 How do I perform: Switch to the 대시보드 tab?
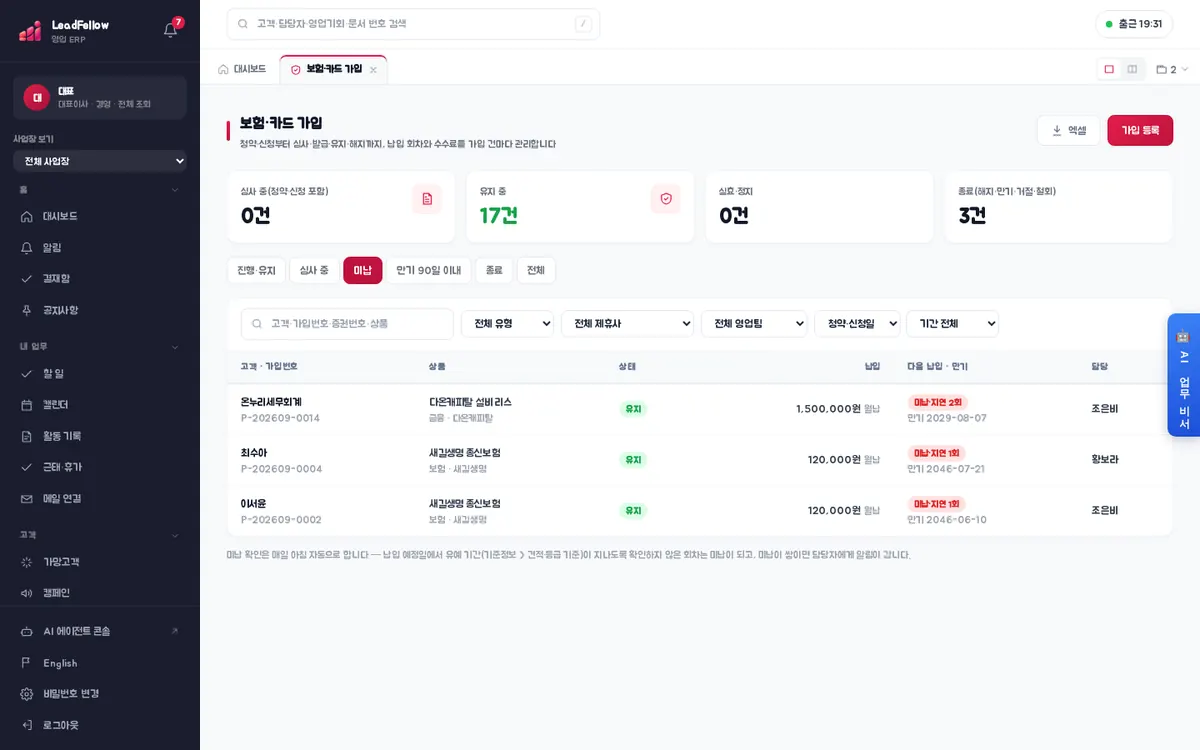[x=242, y=70]
